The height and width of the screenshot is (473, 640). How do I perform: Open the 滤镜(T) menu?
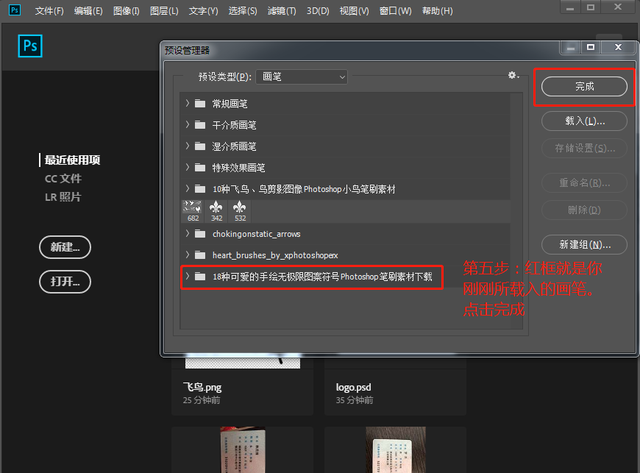pyautogui.click(x=282, y=11)
